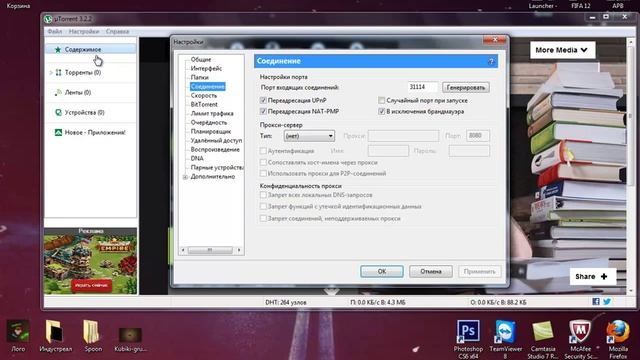Click the Применить button
640x360 pixels.
pos(480,271)
